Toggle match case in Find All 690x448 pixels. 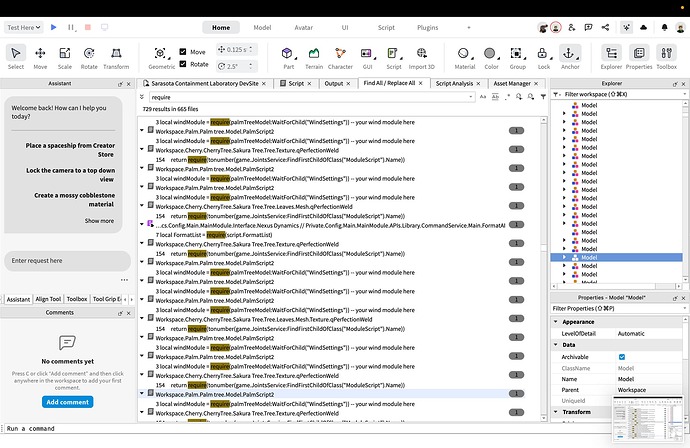(x=483, y=97)
